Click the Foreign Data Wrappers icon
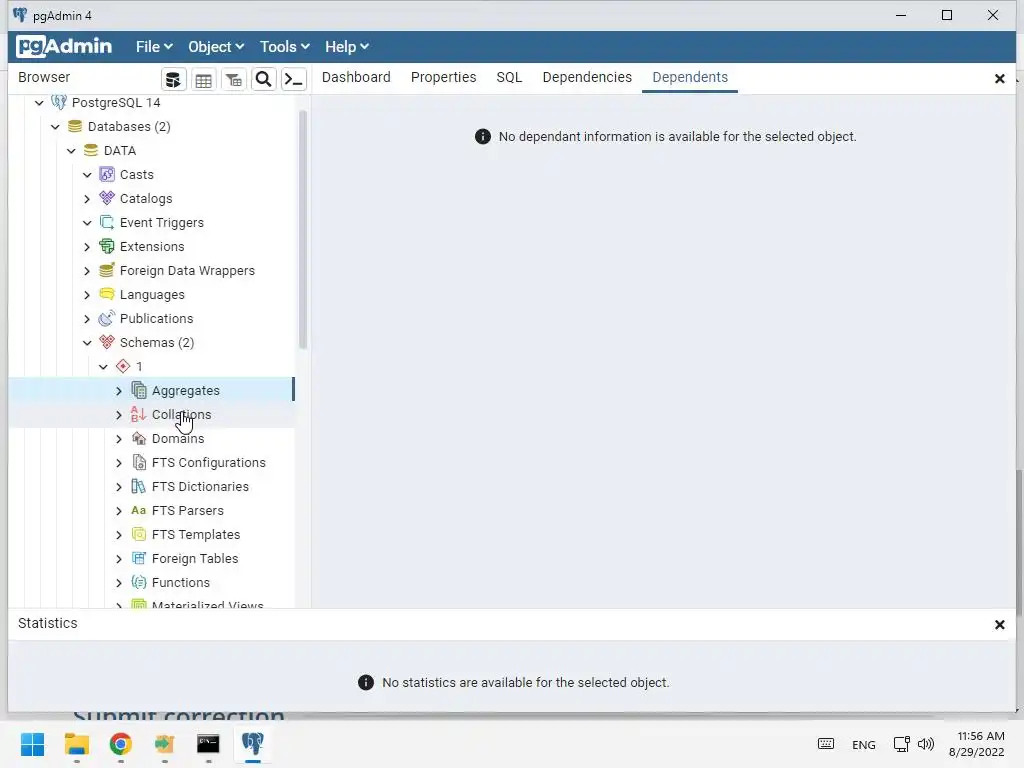This screenshot has height=768, width=1024. pos(107,270)
